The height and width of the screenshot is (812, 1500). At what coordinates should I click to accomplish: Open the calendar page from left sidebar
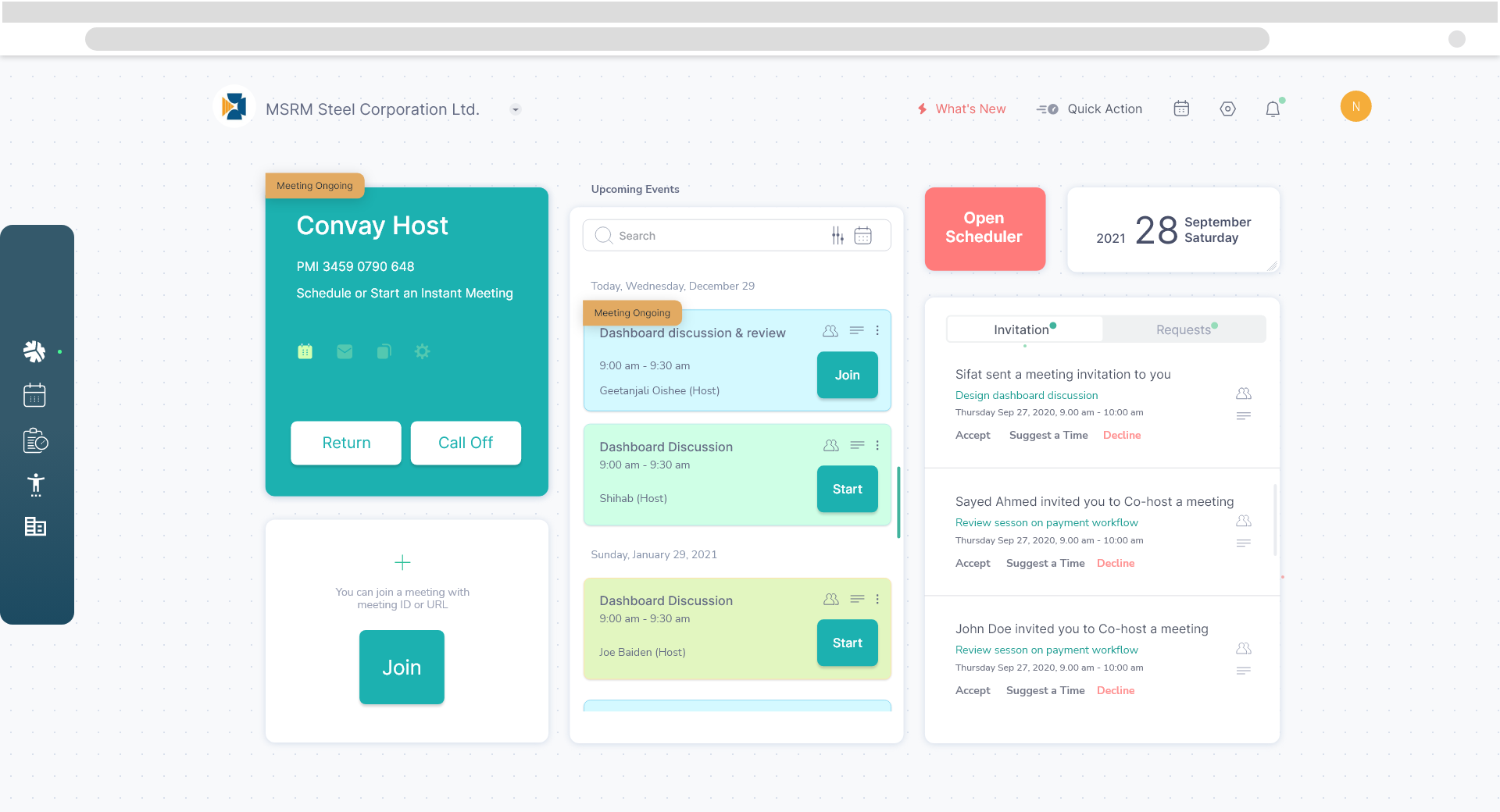[34, 396]
